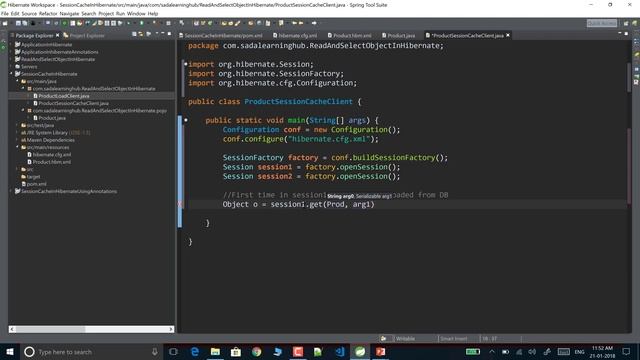The height and width of the screenshot is (360, 640).
Task: Switch to the pom.xml editor tab
Action: click(x=221, y=36)
